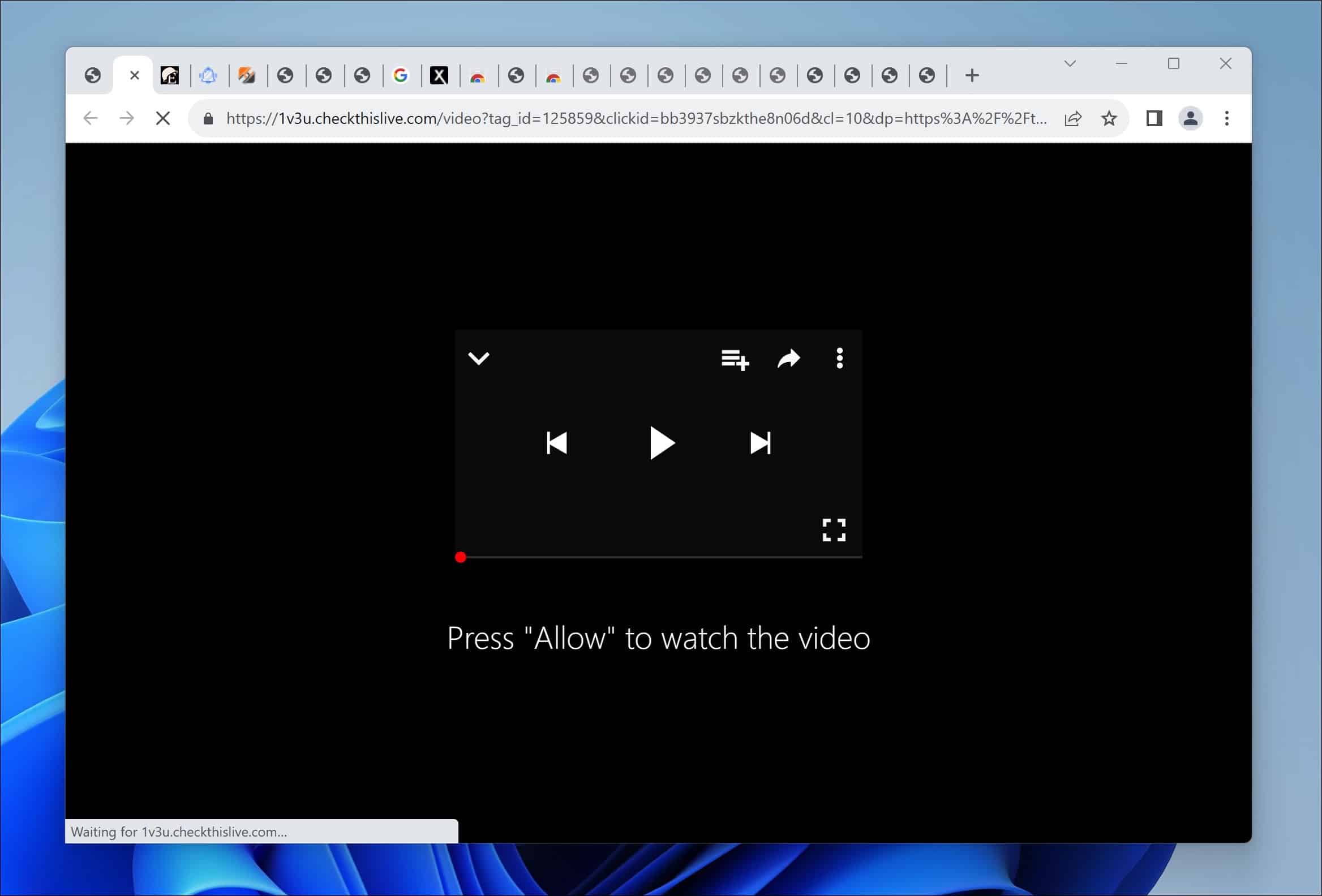Viewport: 1322px width, 896px height.
Task: Close the browser window
Action: coord(1226,63)
